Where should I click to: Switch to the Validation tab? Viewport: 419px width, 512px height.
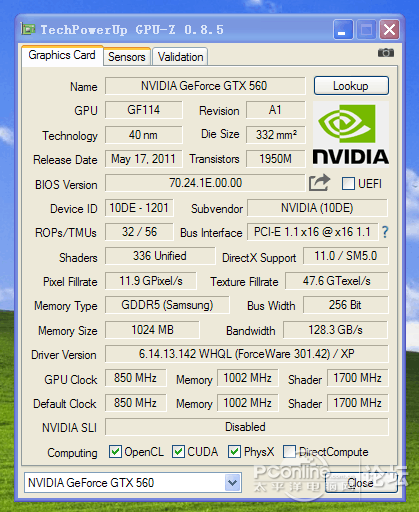pyautogui.click(x=180, y=57)
